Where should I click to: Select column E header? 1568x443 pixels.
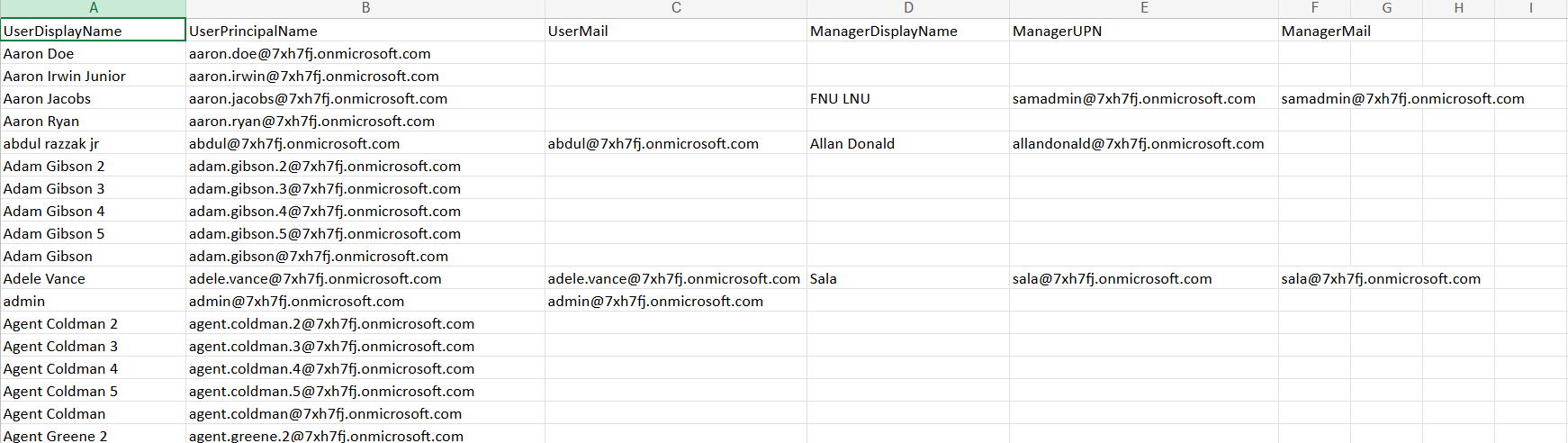(x=1143, y=8)
